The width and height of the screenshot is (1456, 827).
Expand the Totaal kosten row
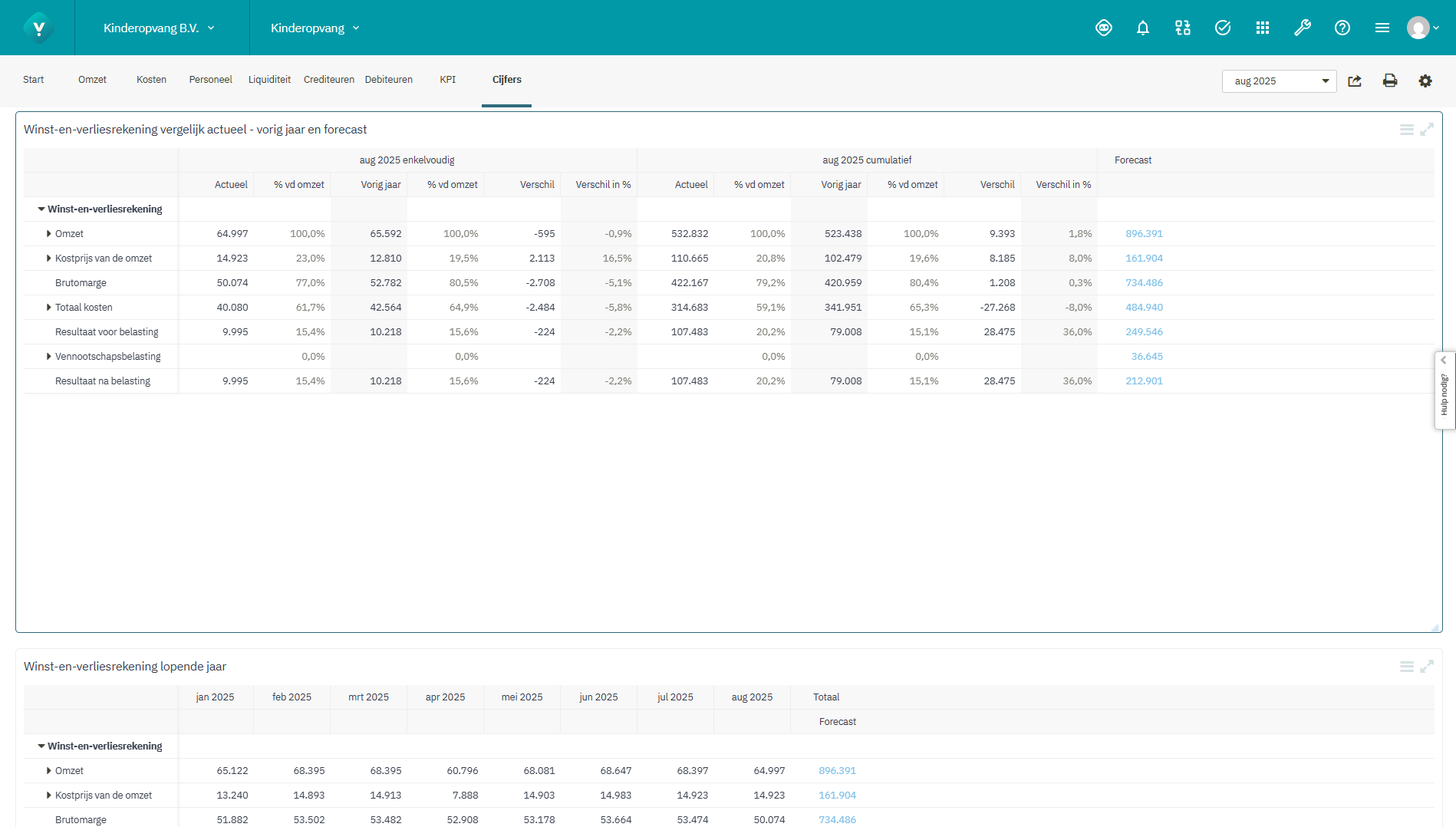[x=49, y=308]
